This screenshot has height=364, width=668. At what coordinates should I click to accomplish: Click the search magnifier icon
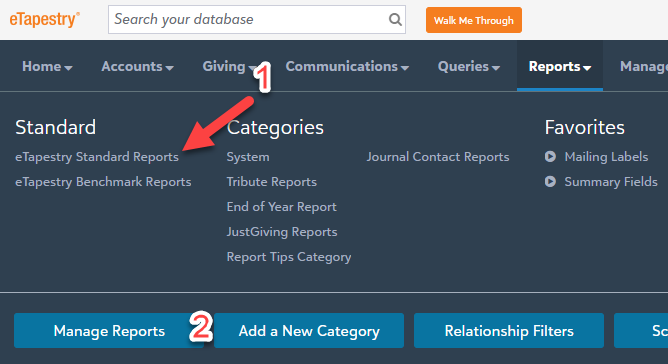tap(395, 19)
